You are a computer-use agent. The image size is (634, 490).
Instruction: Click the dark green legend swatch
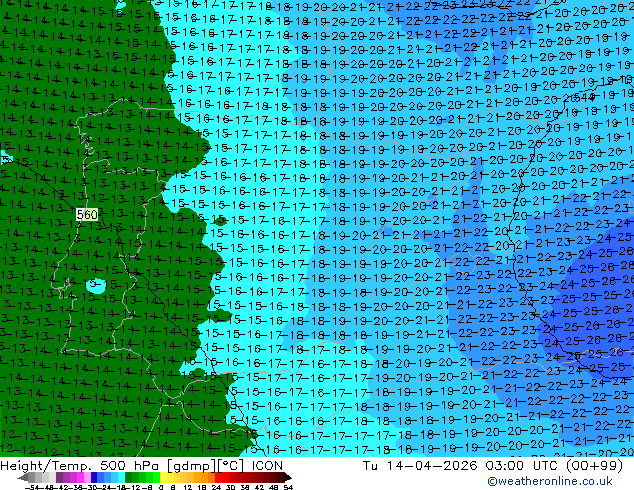coord(129,477)
